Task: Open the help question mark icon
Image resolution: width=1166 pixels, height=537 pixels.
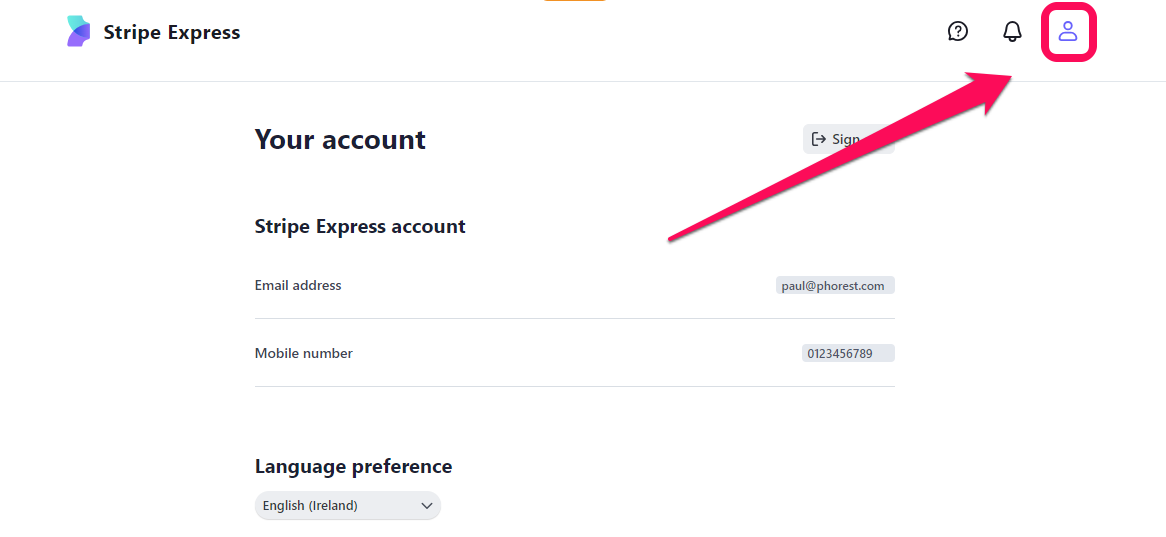Action: [958, 31]
